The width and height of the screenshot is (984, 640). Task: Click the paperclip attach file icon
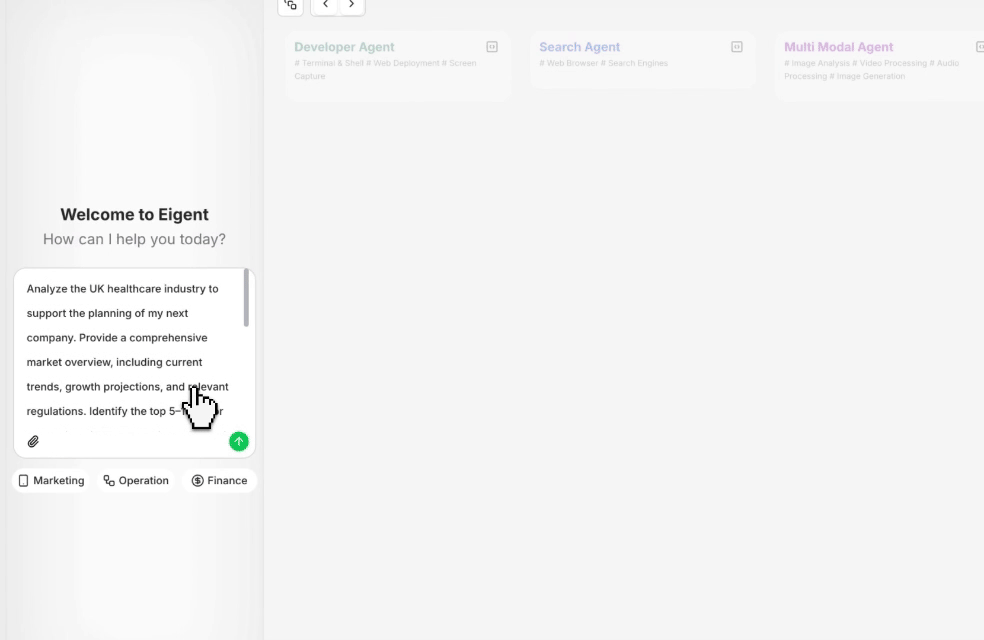(33, 442)
